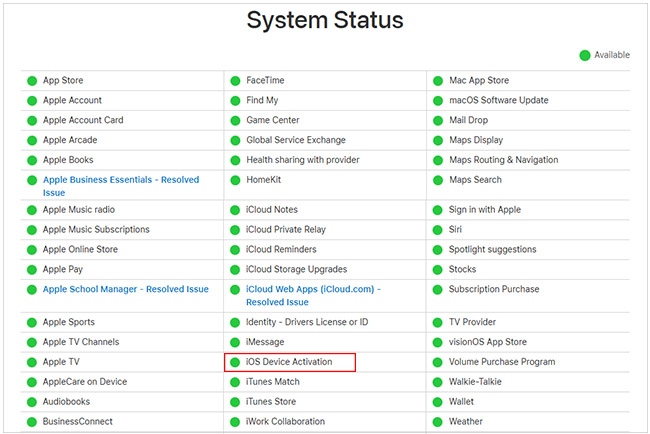This screenshot has width=650, height=434.
Task: Click the macOS Software Update entry
Action: click(x=499, y=100)
